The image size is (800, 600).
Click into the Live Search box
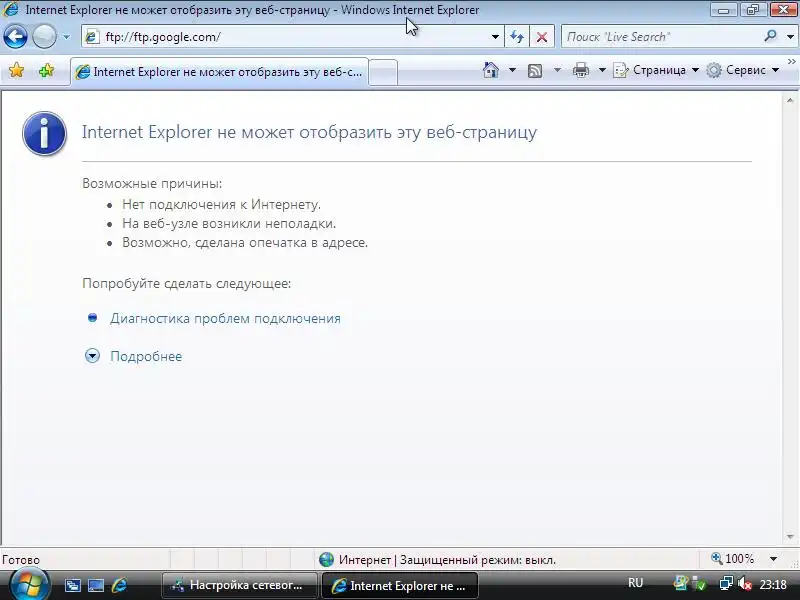pyautogui.click(x=661, y=37)
